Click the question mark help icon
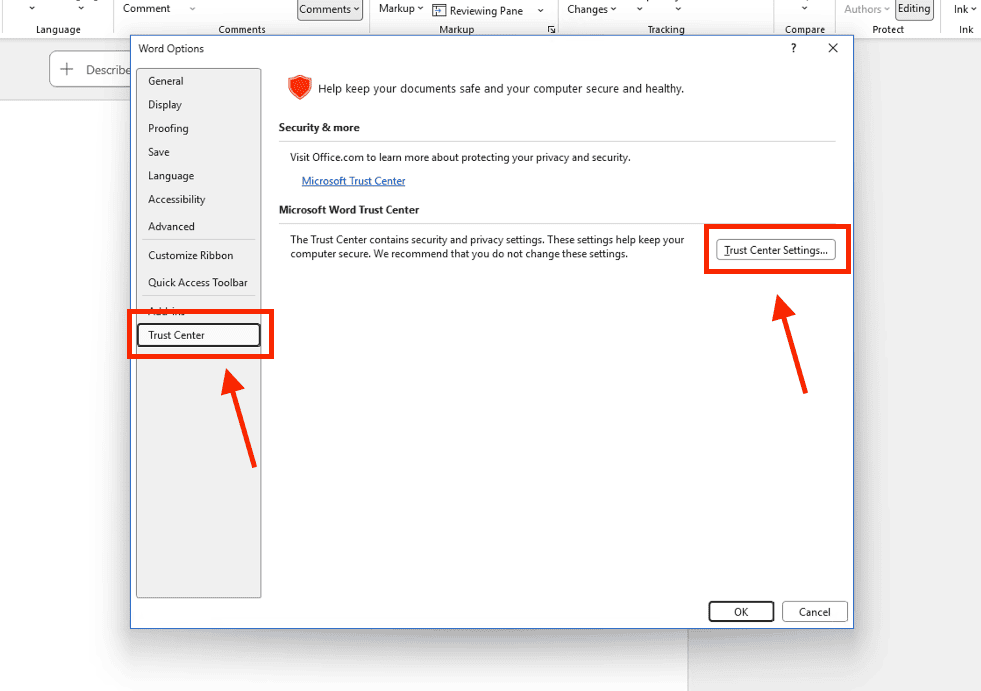Viewport: 981px width, 691px height. coord(793,48)
